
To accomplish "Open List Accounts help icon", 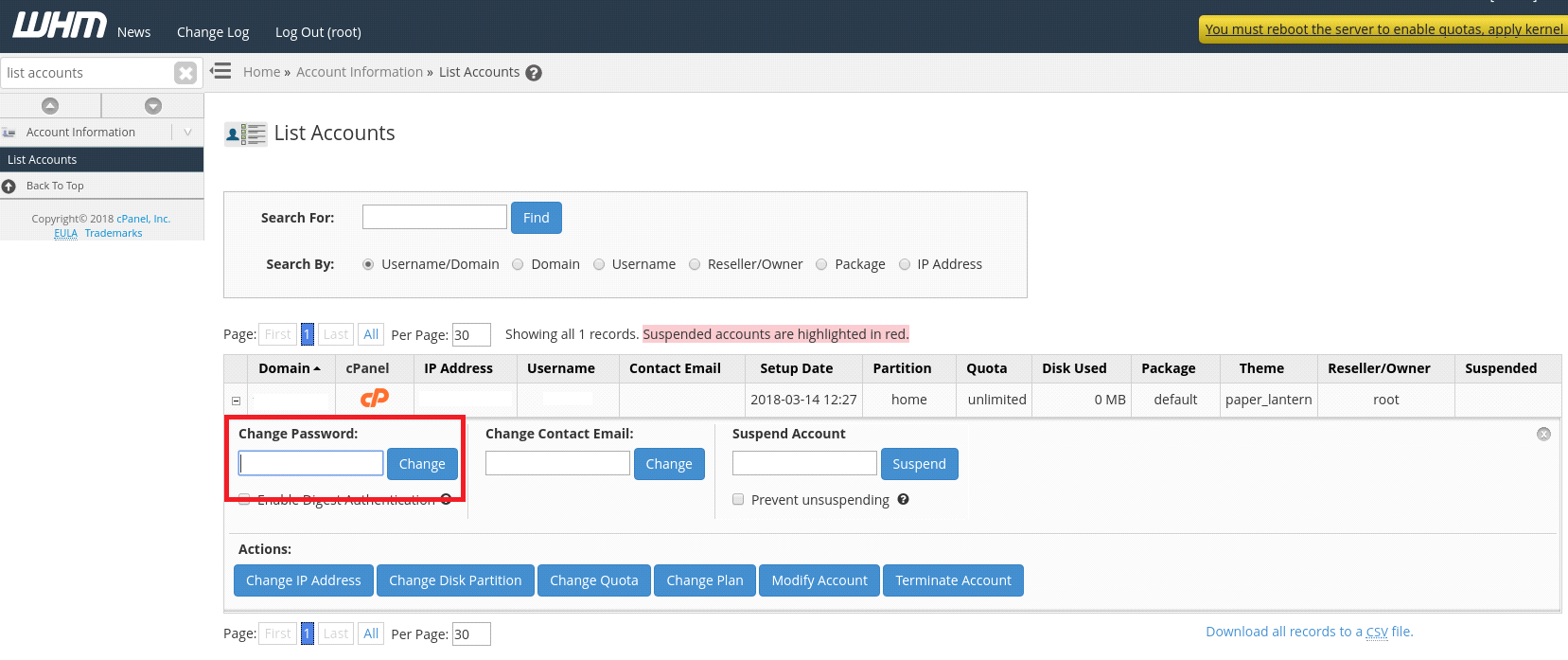I will click(x=534, y=73).
